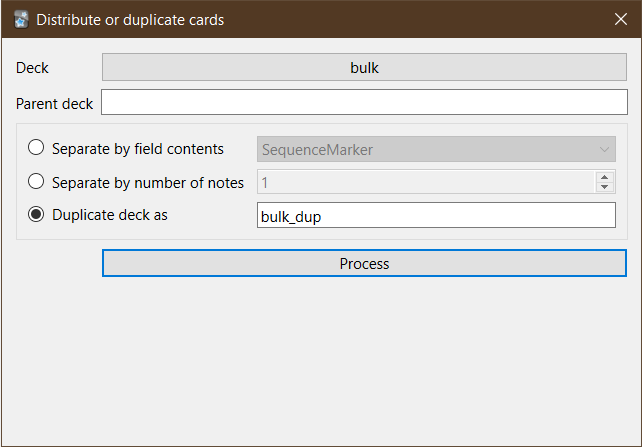Screen dimensions: 642x447
Task: Click the dialog title text in title bar
Action: (130, 20)
